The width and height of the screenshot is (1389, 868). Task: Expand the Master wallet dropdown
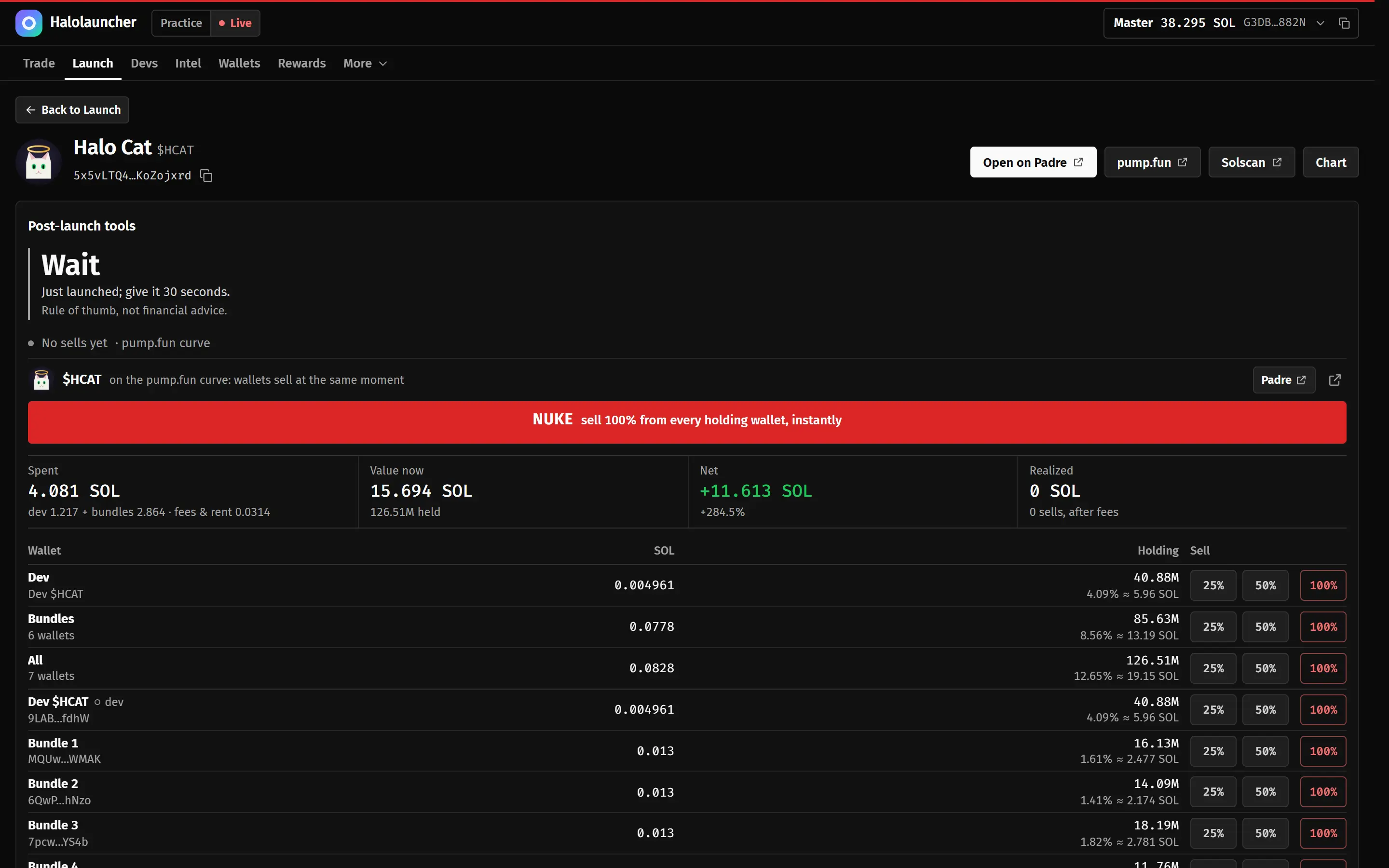point(1320,23)
